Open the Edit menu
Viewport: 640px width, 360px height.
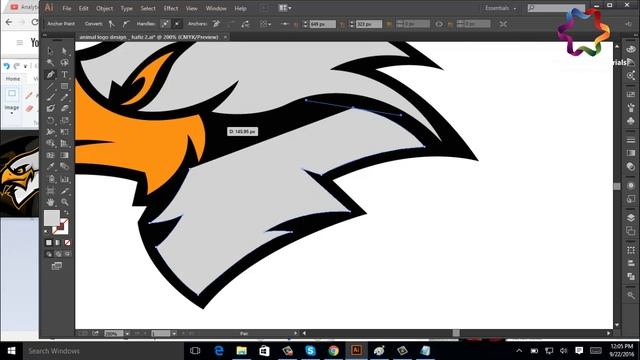(83, 8)
